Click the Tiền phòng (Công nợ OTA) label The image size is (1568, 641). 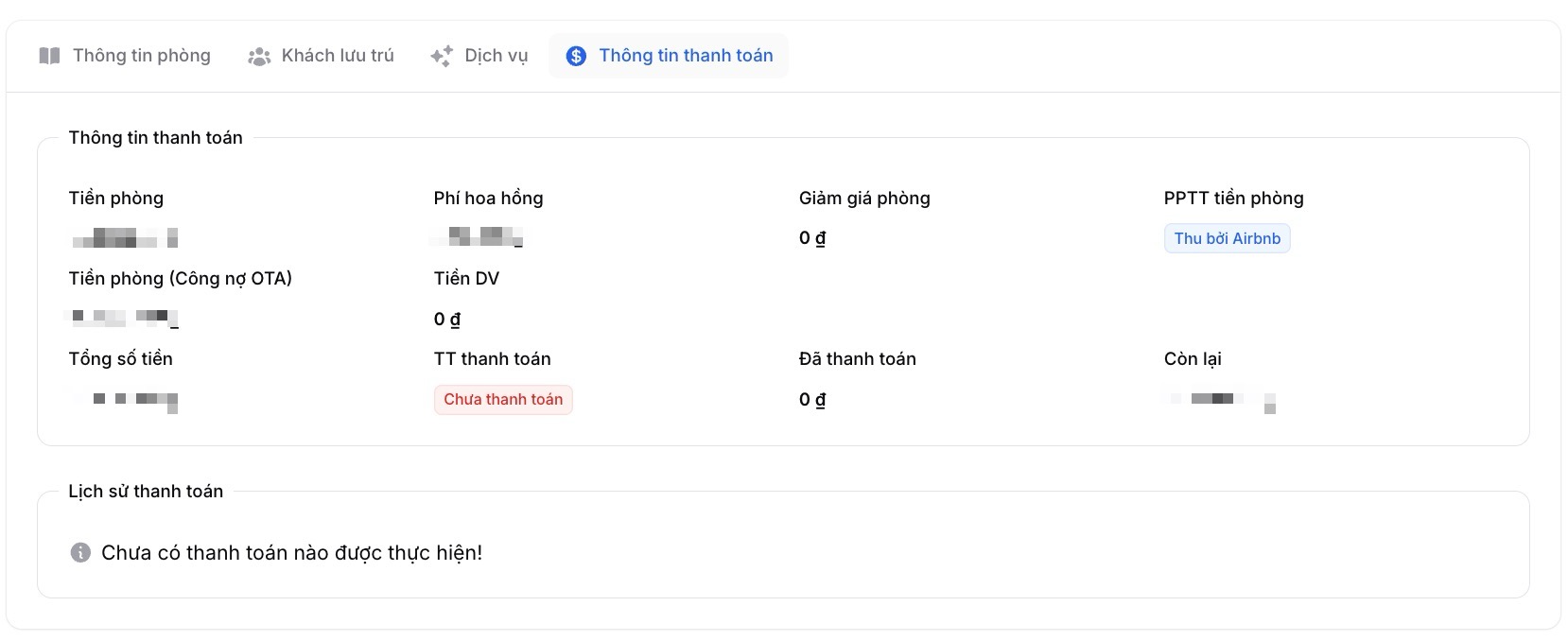click(x=180, y=278)
